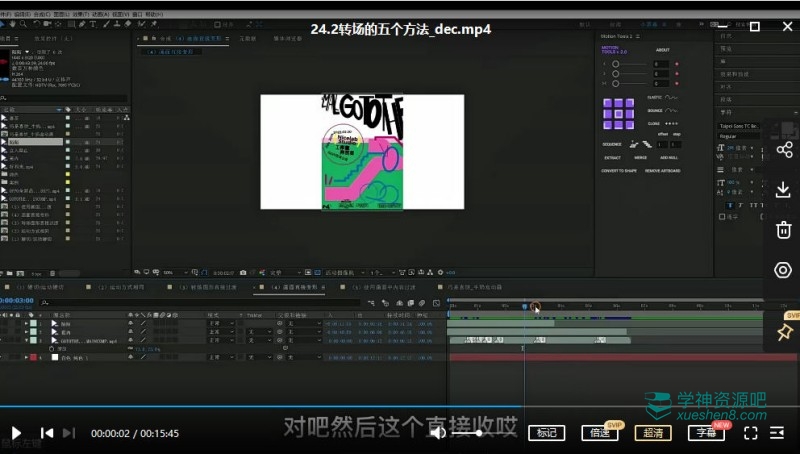This screenshot has height=454, width=800.
Task: Click the hexagon settings icon in sidebar
Action: click(783, 270)
